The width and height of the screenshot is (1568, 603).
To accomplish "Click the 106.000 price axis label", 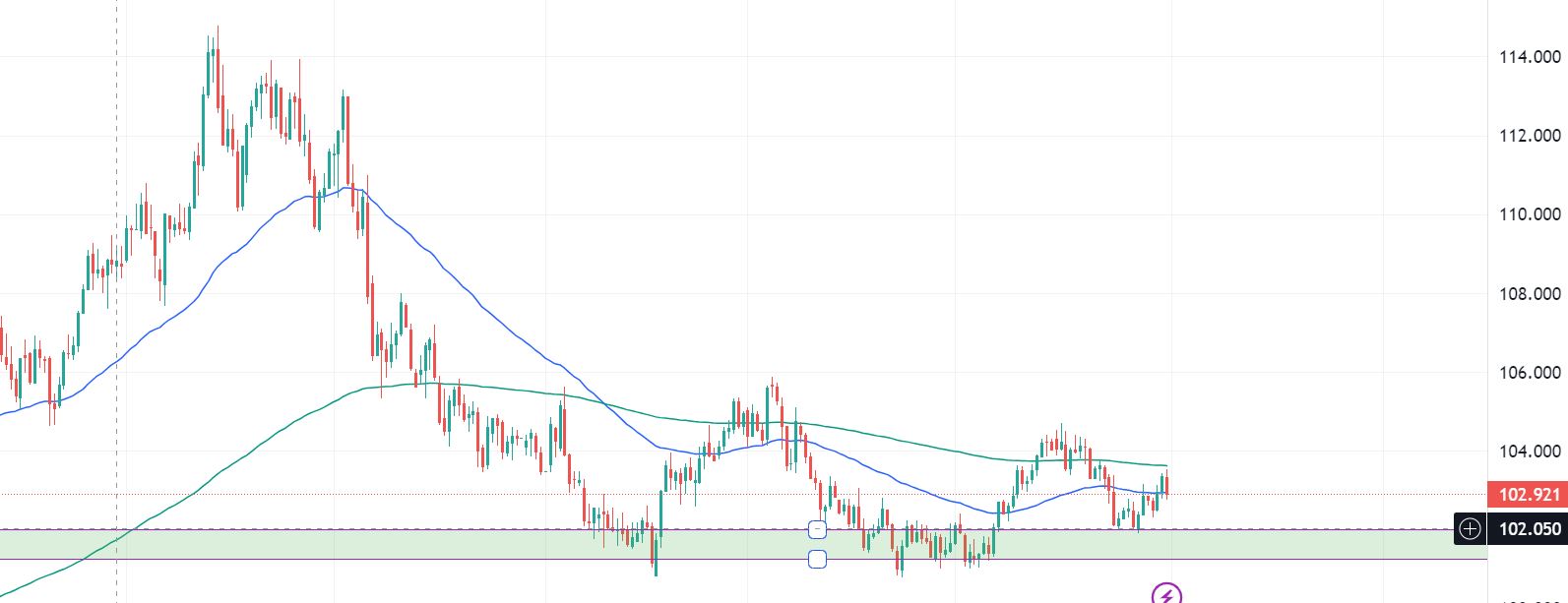I will click(x=1529, y=372).
